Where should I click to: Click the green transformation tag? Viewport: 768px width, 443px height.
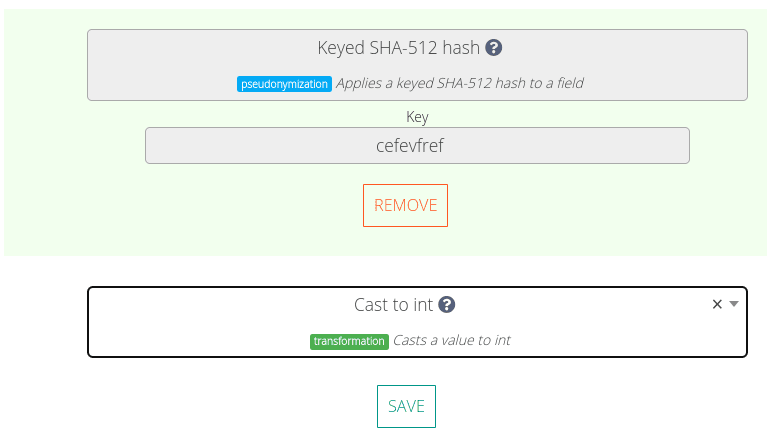point(349,341)
